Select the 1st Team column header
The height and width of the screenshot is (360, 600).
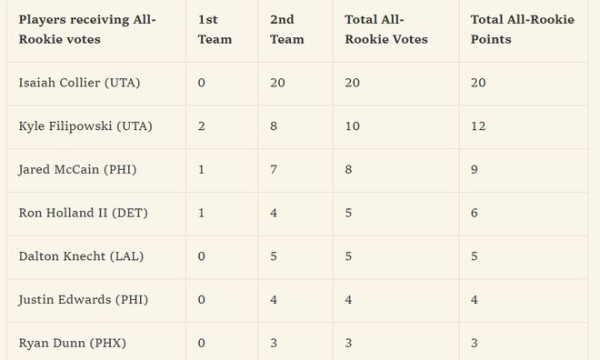pyautogui.click(x=215, y=29)
